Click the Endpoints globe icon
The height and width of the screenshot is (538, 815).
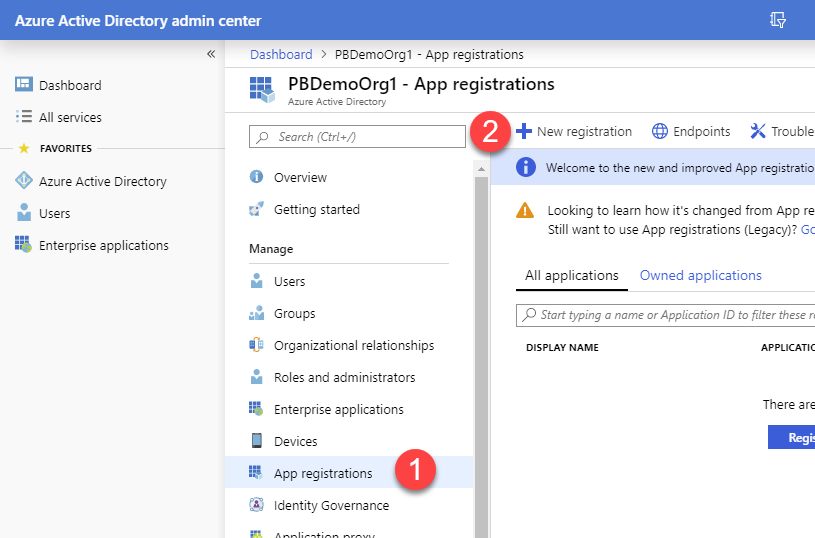660,131
